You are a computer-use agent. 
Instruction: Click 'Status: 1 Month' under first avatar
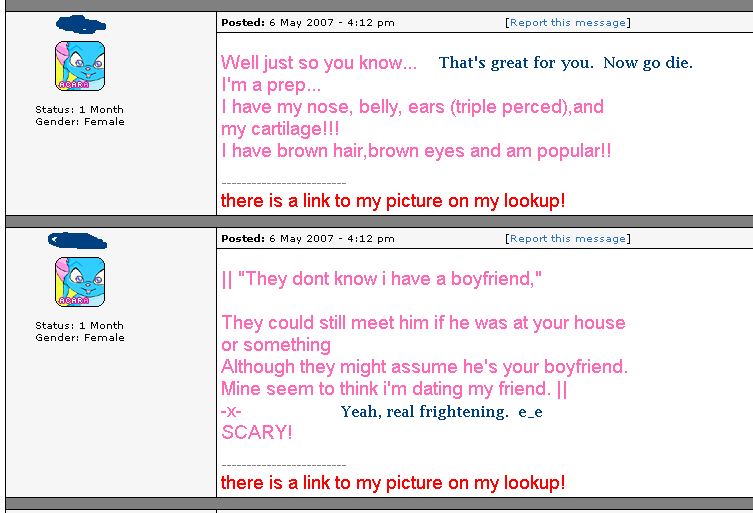(x=79, y=110)
